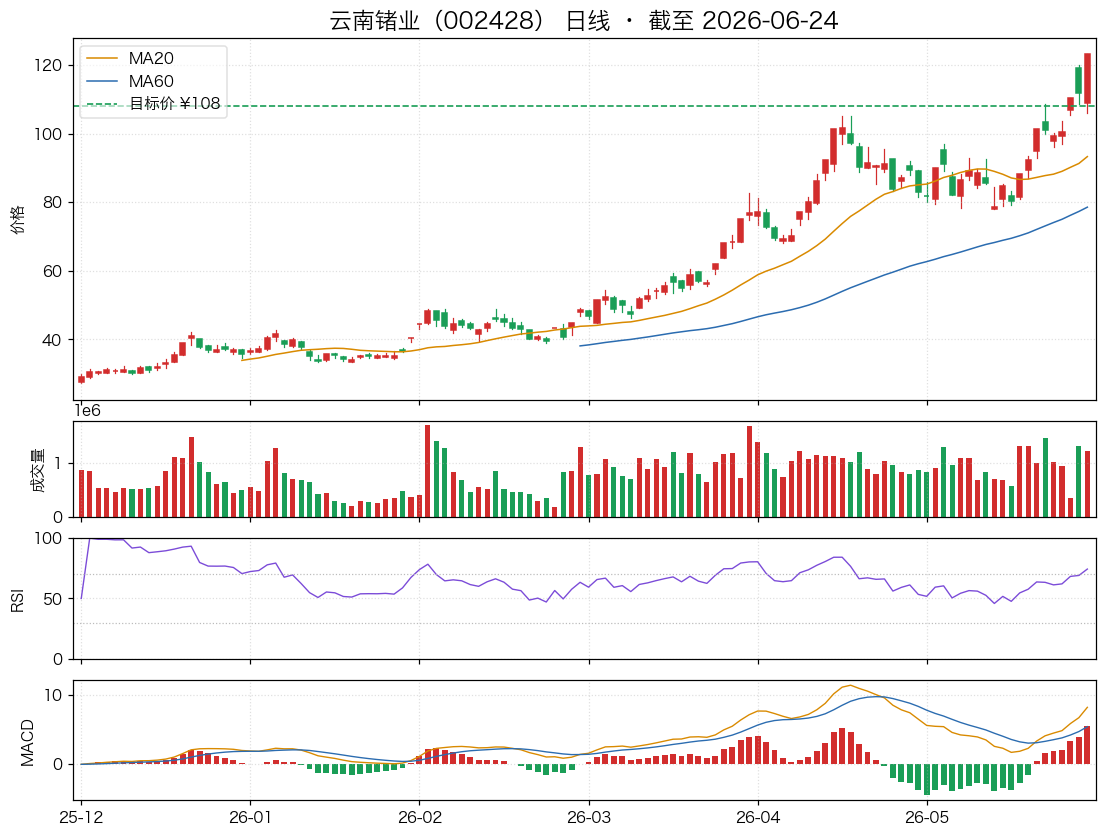Screen dimensions: 1106x837
Task: Select the MA20 legend entry
Action: coord(151,59)
